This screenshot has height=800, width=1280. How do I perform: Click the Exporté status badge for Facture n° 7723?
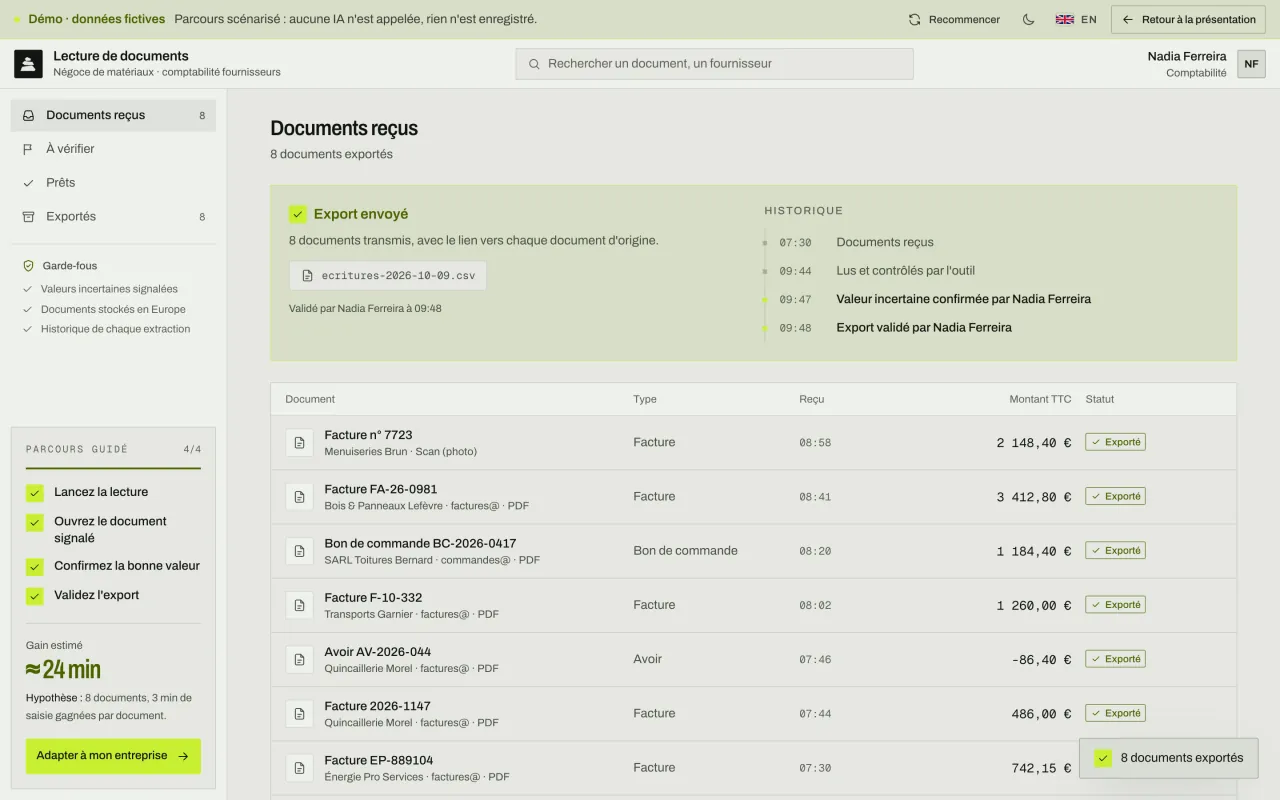1115,442
